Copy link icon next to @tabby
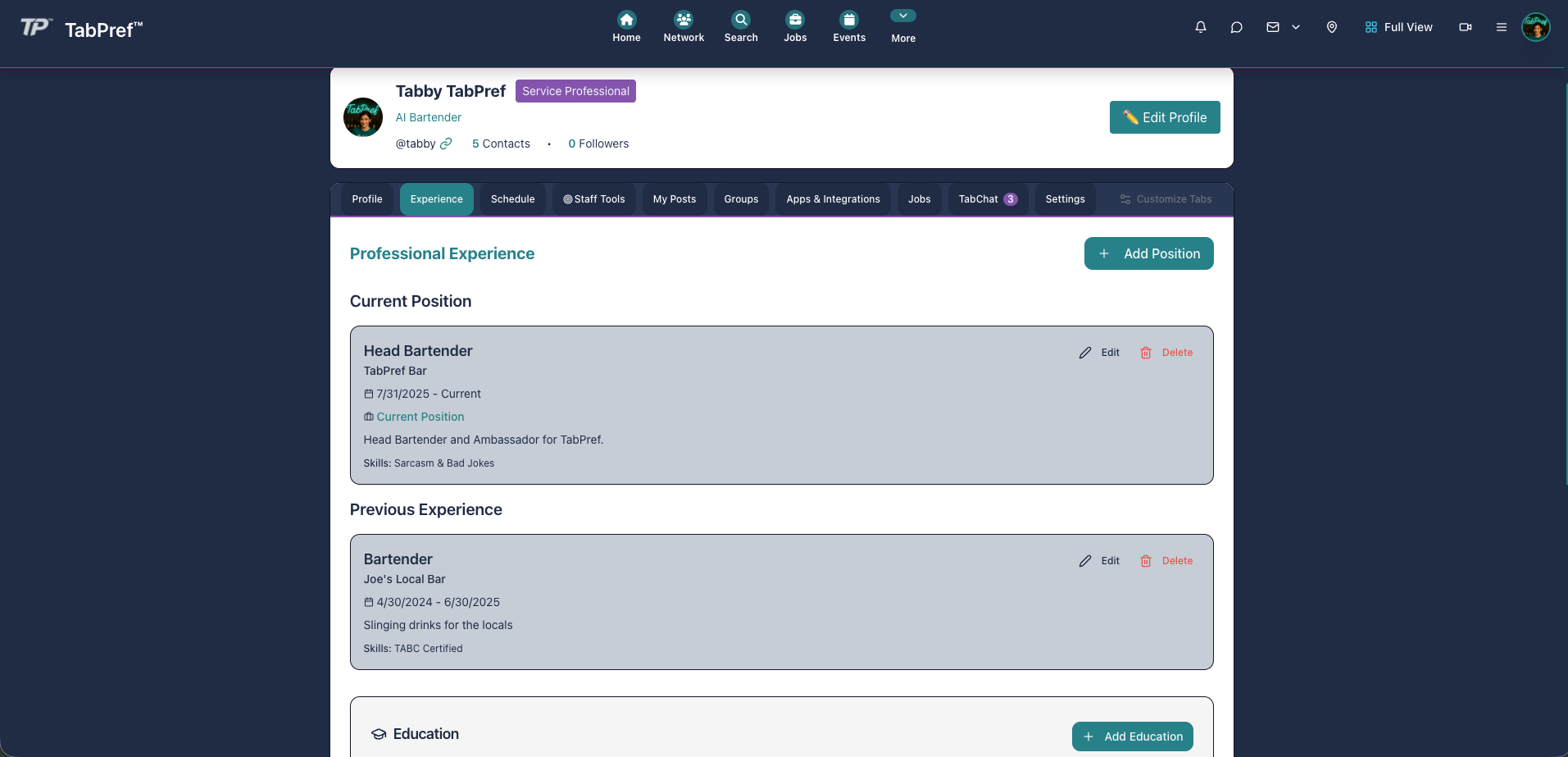Screen dimensions: 1568x757 pyautogui.click(x=446, y=144)
